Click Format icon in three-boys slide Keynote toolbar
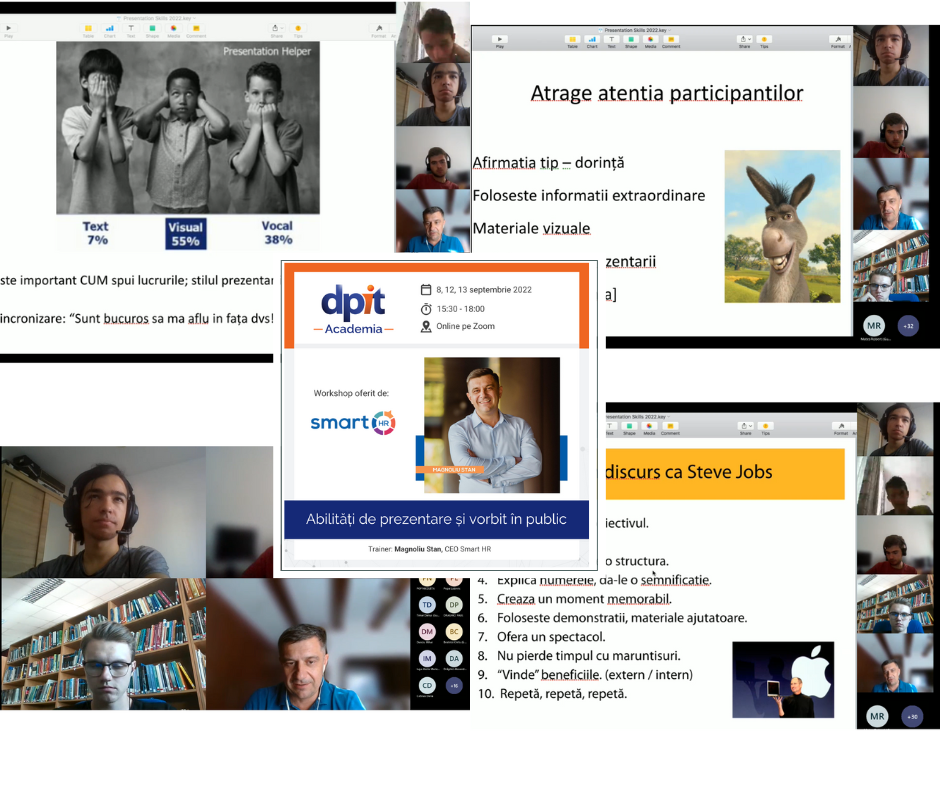 [x=379, y=28]
